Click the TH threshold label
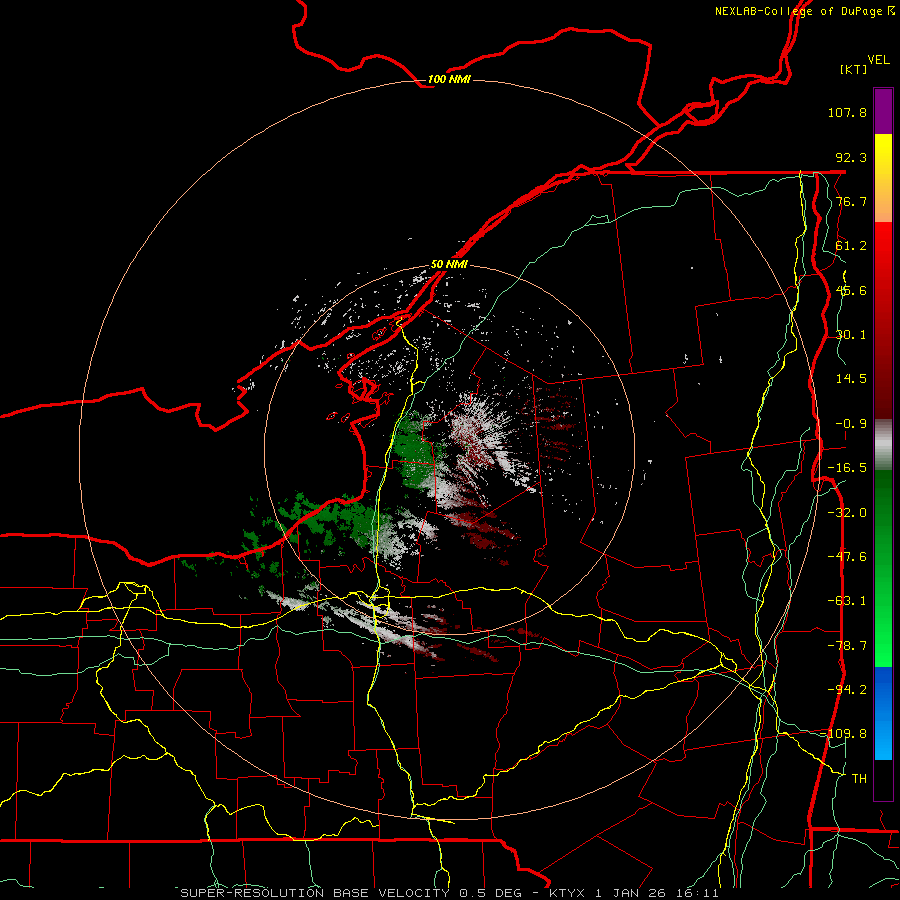Screen dimensions: 900x900 coord(859,779)
